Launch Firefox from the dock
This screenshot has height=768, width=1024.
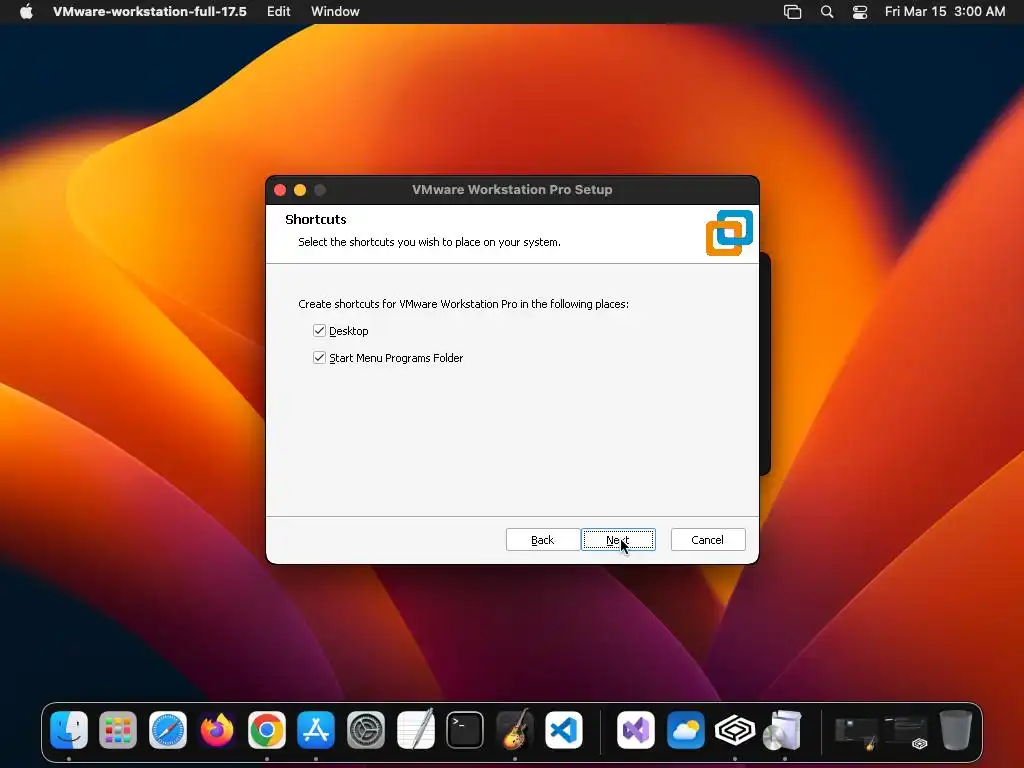[217, 729]
